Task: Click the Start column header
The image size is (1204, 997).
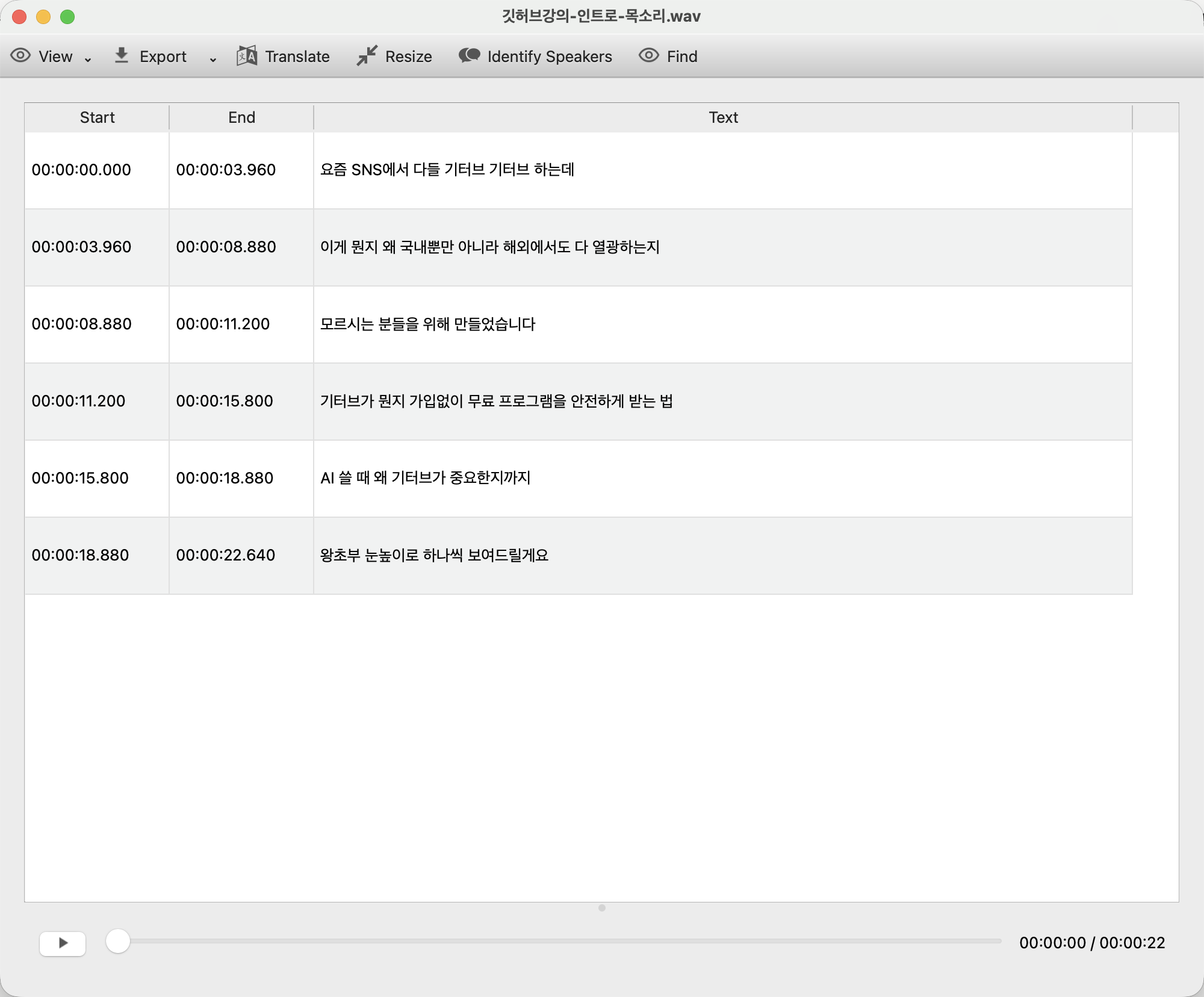Action: (x=97, y=117)
